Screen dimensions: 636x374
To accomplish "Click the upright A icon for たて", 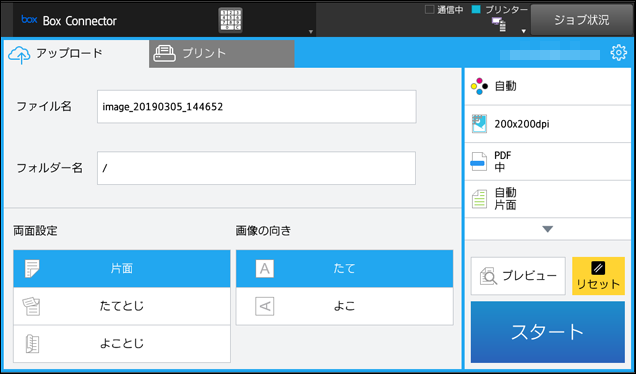I will (264, 269).
